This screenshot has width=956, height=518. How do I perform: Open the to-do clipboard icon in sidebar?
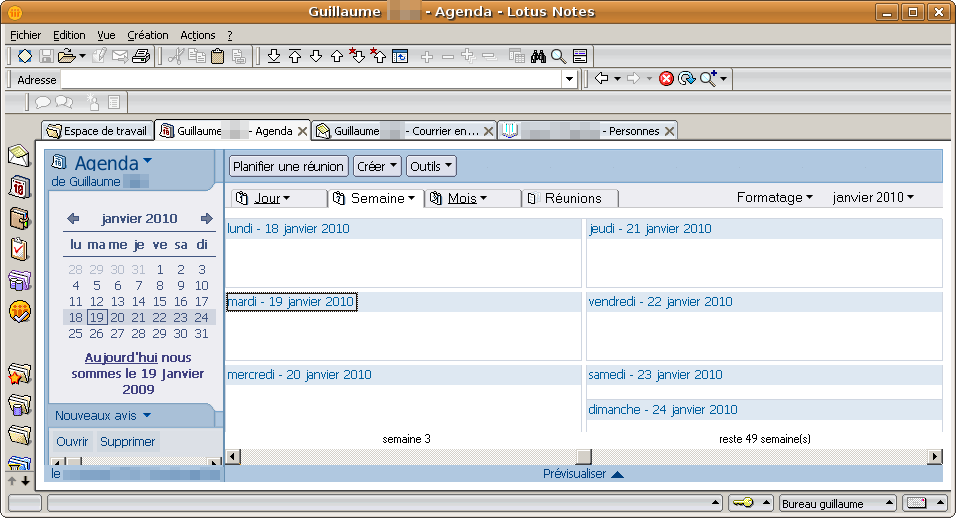click(x=19, y=248)
